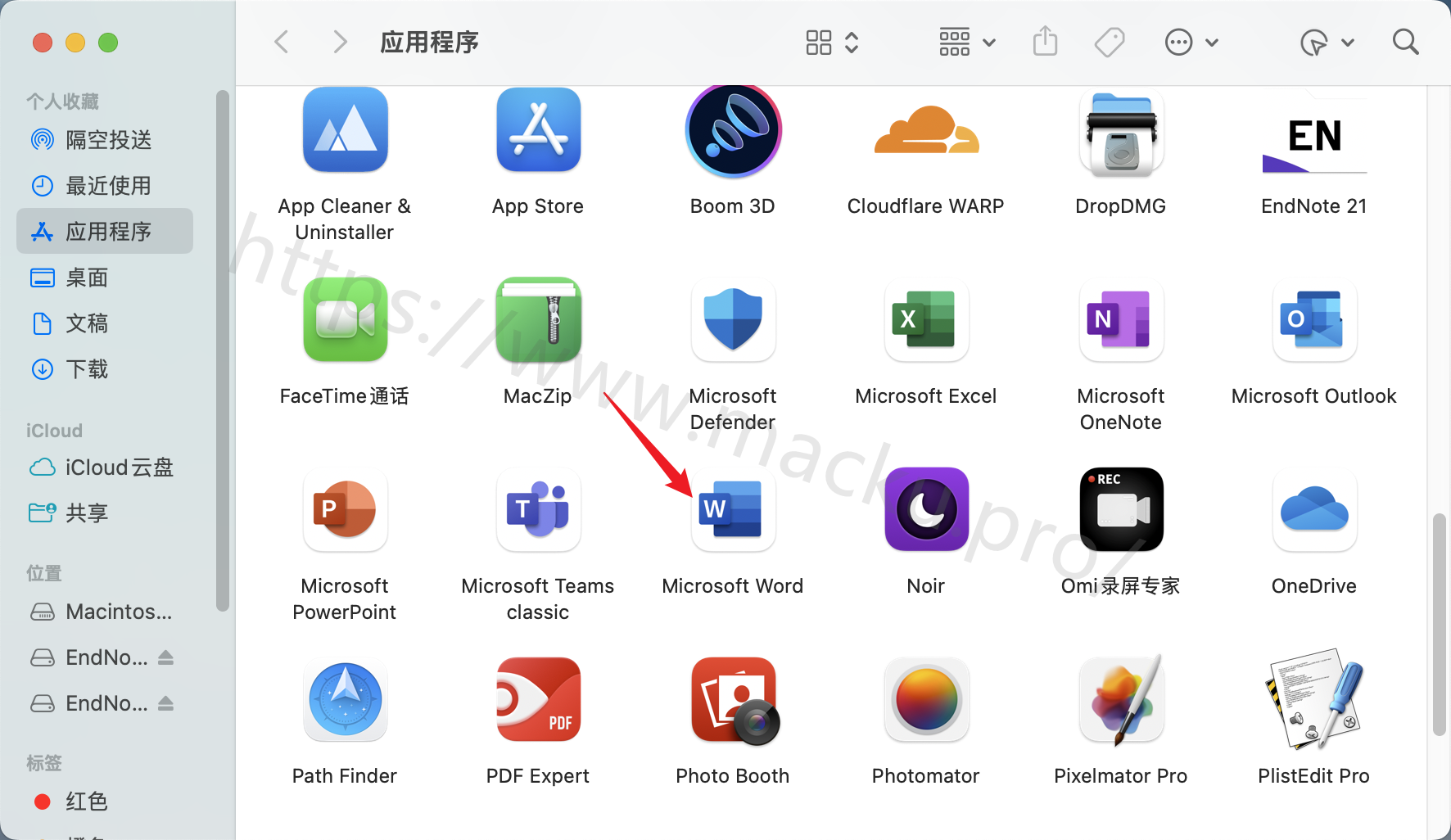Open Pixelmator Pro

pos(1121,701)
